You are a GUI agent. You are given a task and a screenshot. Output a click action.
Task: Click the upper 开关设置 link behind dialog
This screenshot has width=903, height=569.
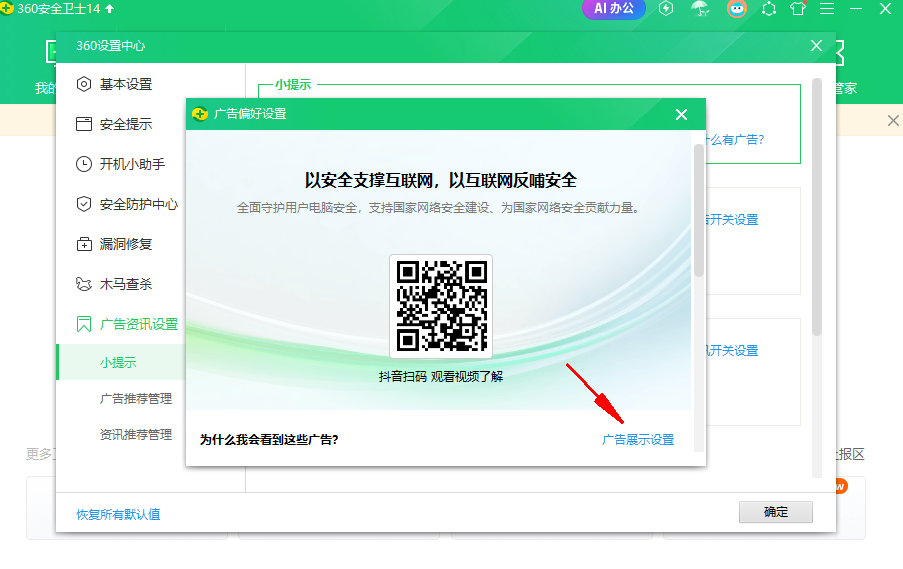pos(732,219)
